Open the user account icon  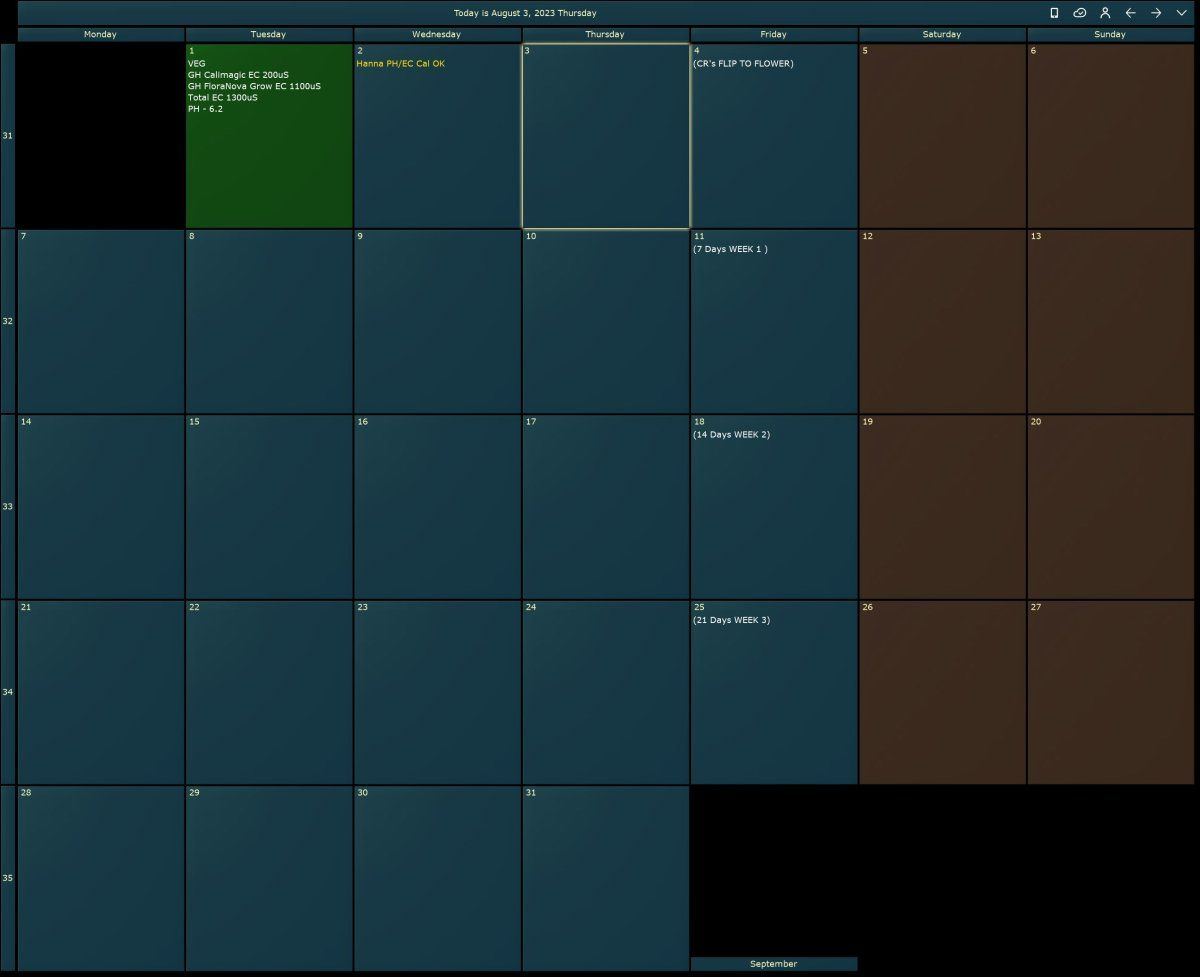point(1105,13)
